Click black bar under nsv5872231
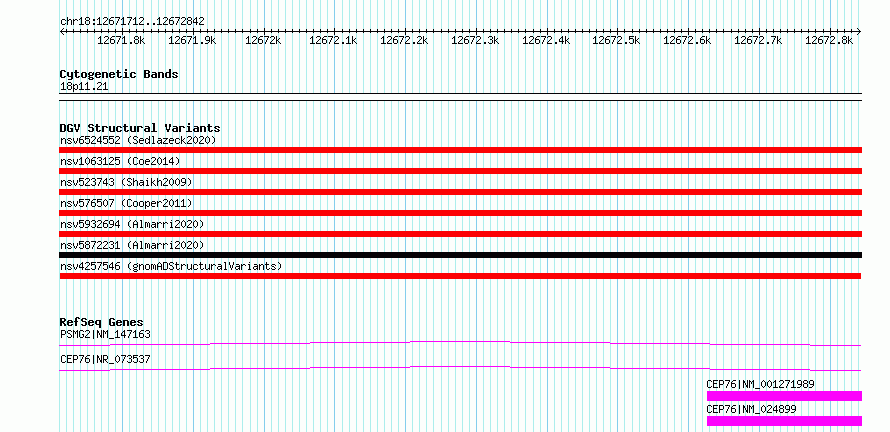 (461, 255)
